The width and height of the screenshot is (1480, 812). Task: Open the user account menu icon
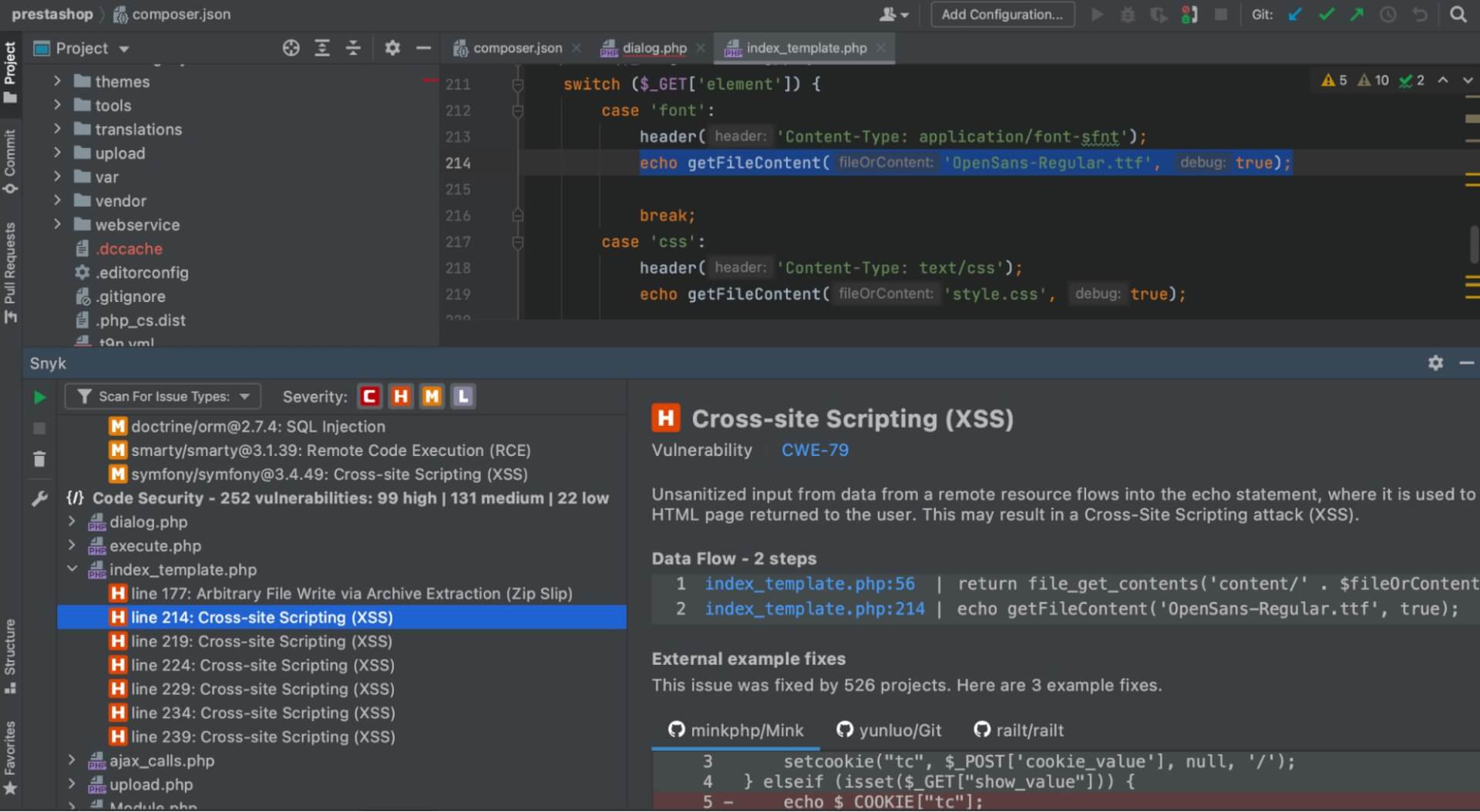click(894, 15)
